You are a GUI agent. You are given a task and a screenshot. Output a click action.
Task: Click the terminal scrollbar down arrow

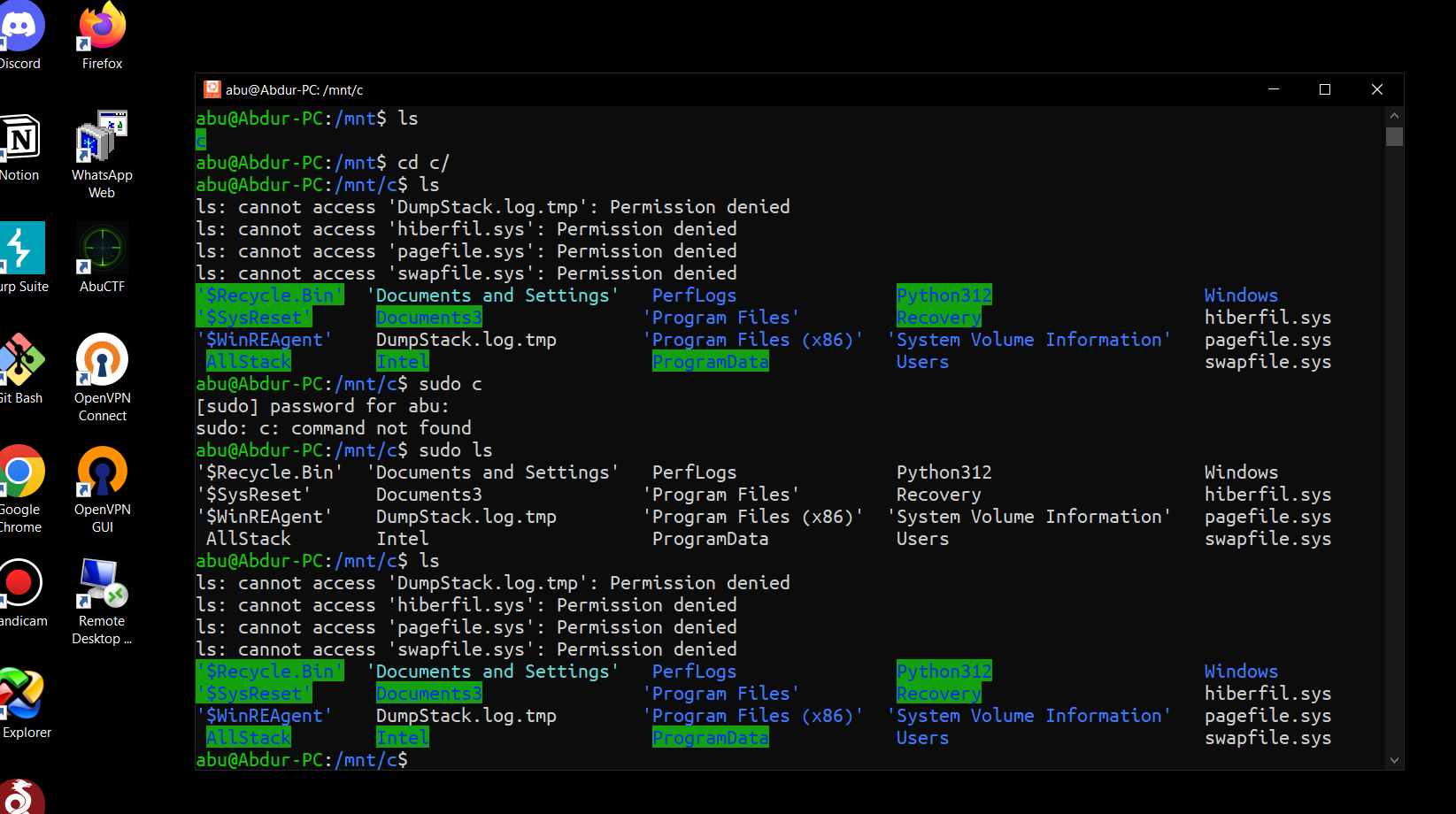pyautogui.click(x=1394, y=760)
